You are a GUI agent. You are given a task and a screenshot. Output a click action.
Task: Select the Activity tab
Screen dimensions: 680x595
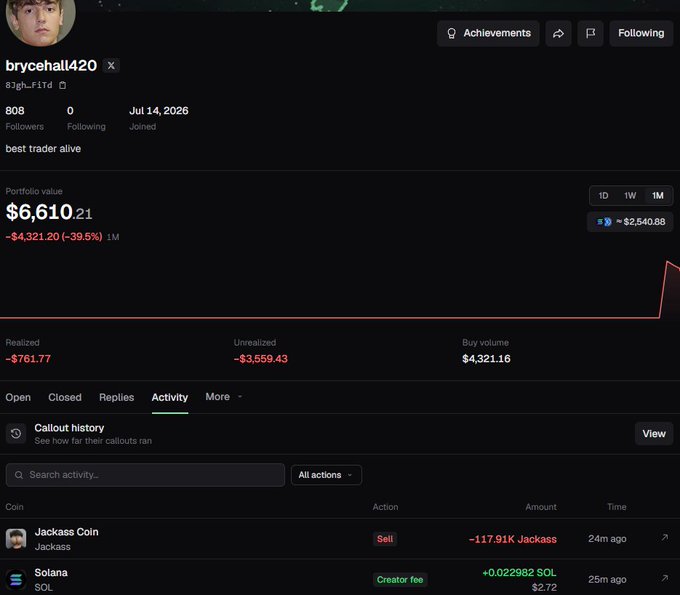(170, 397)
